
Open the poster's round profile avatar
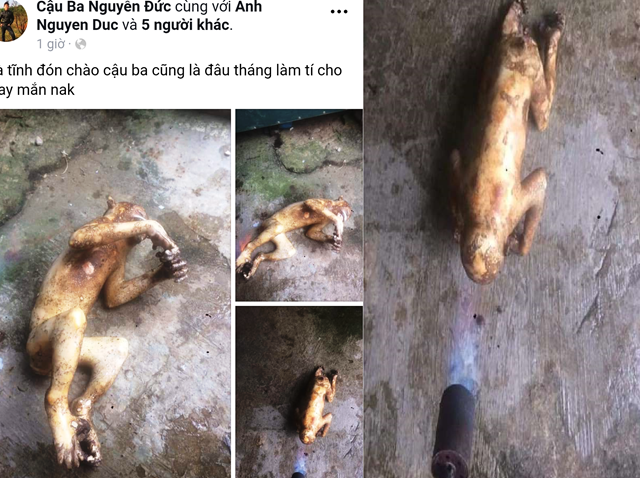(12, 20)
